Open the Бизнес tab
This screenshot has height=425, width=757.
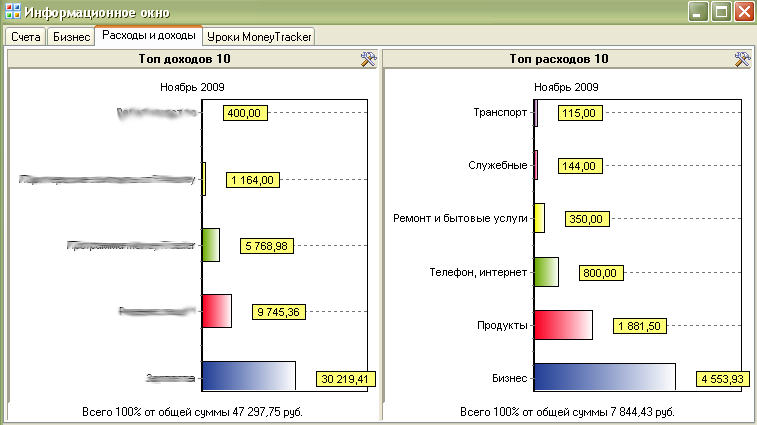71,37
